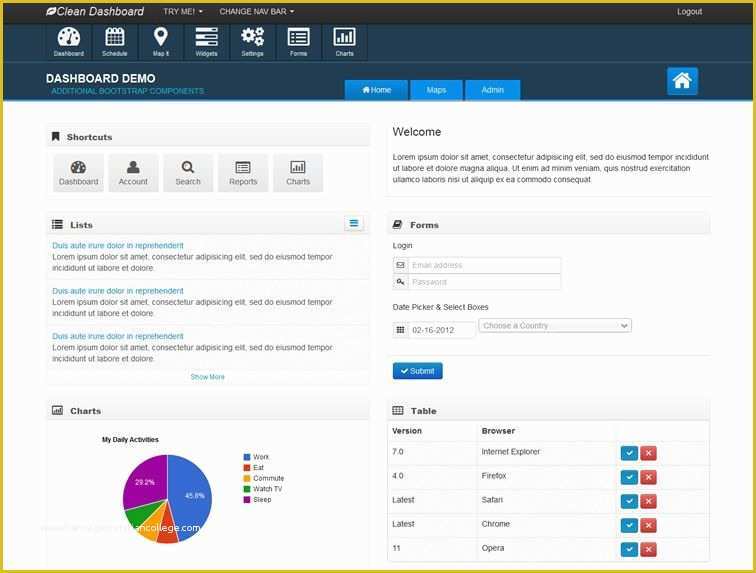Open the Choose a Country select box

[x=555, y=326]
